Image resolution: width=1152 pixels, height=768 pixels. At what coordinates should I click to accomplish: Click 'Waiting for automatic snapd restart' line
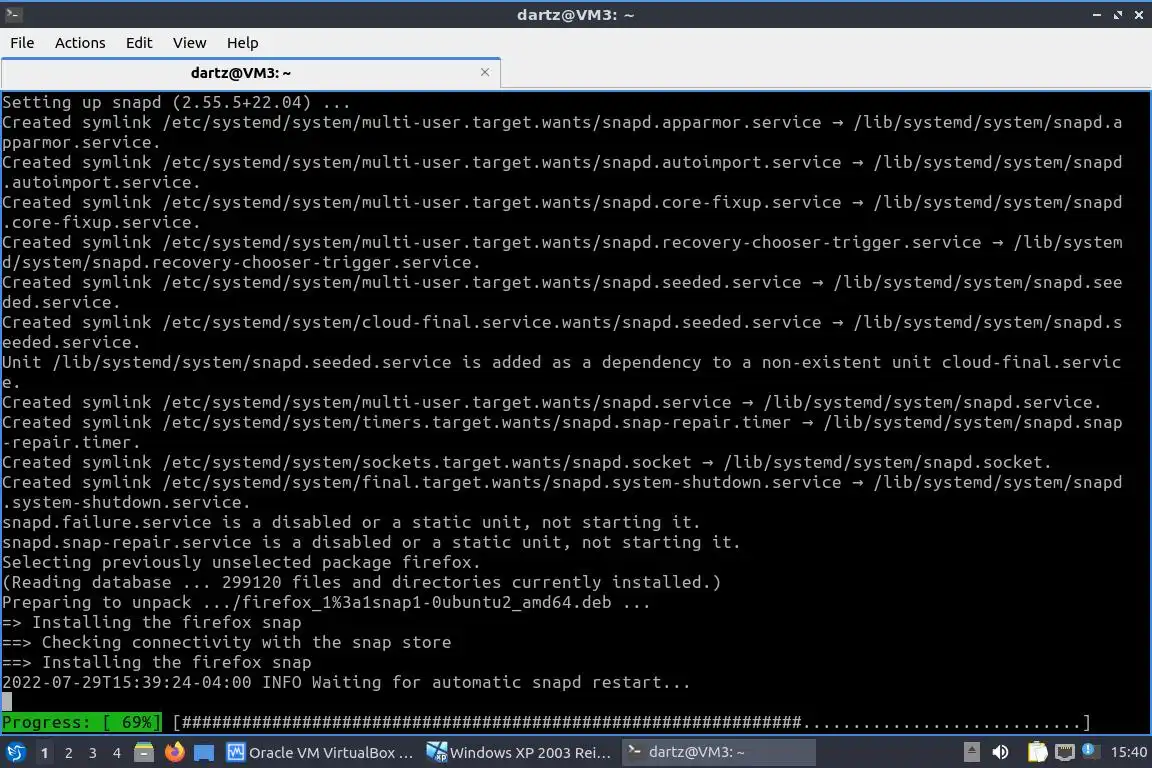346,682
